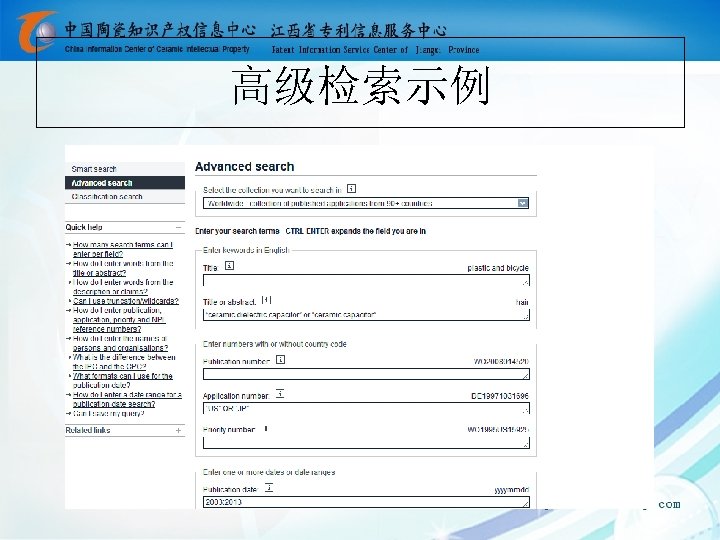Viewport: 720px width, 540px height.
Task: Click the 'yyyymmdd' format hint text
Action: [x=512, y=490]
